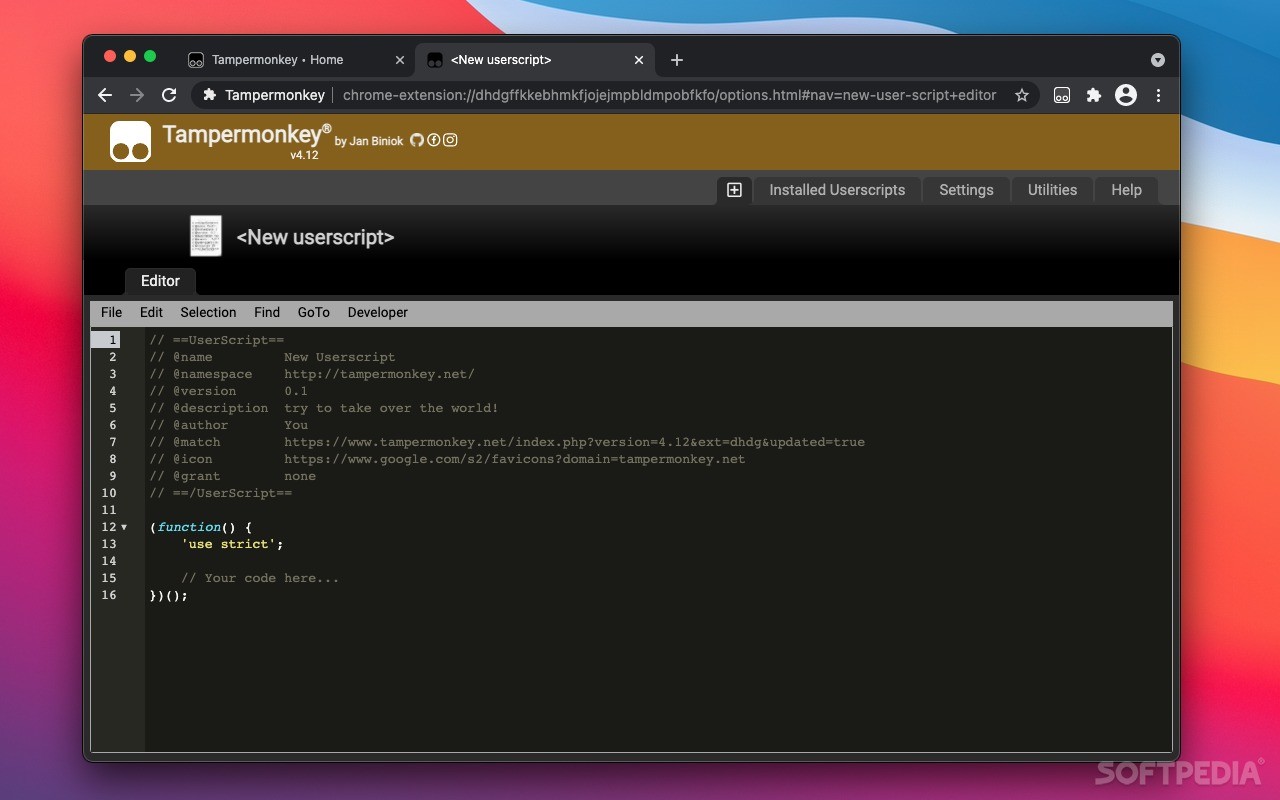Screen dimensions: 1280x800
Task: Open the Edit menu
Action: 151,313
